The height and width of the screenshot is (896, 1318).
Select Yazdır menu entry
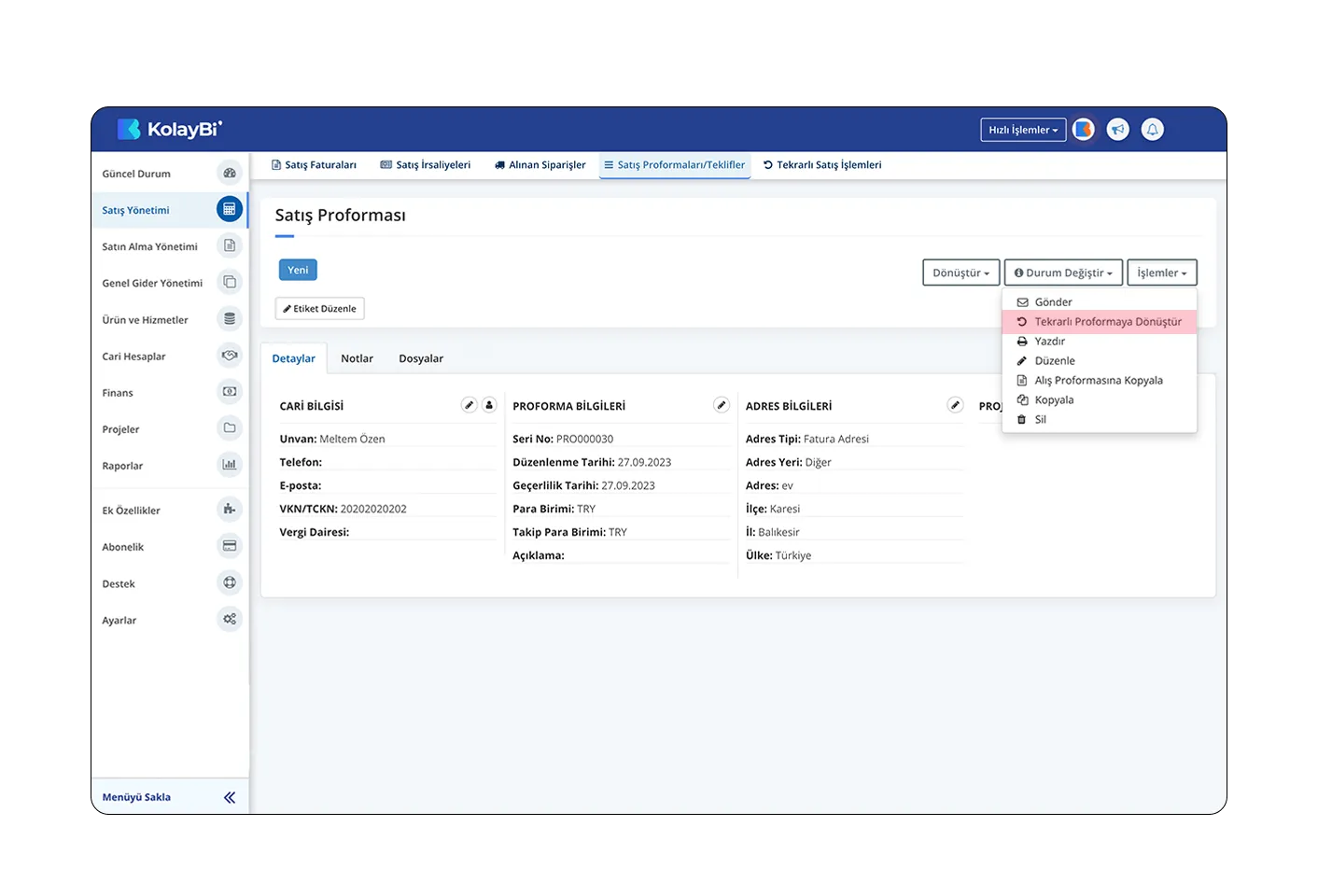coord(1100,341)
